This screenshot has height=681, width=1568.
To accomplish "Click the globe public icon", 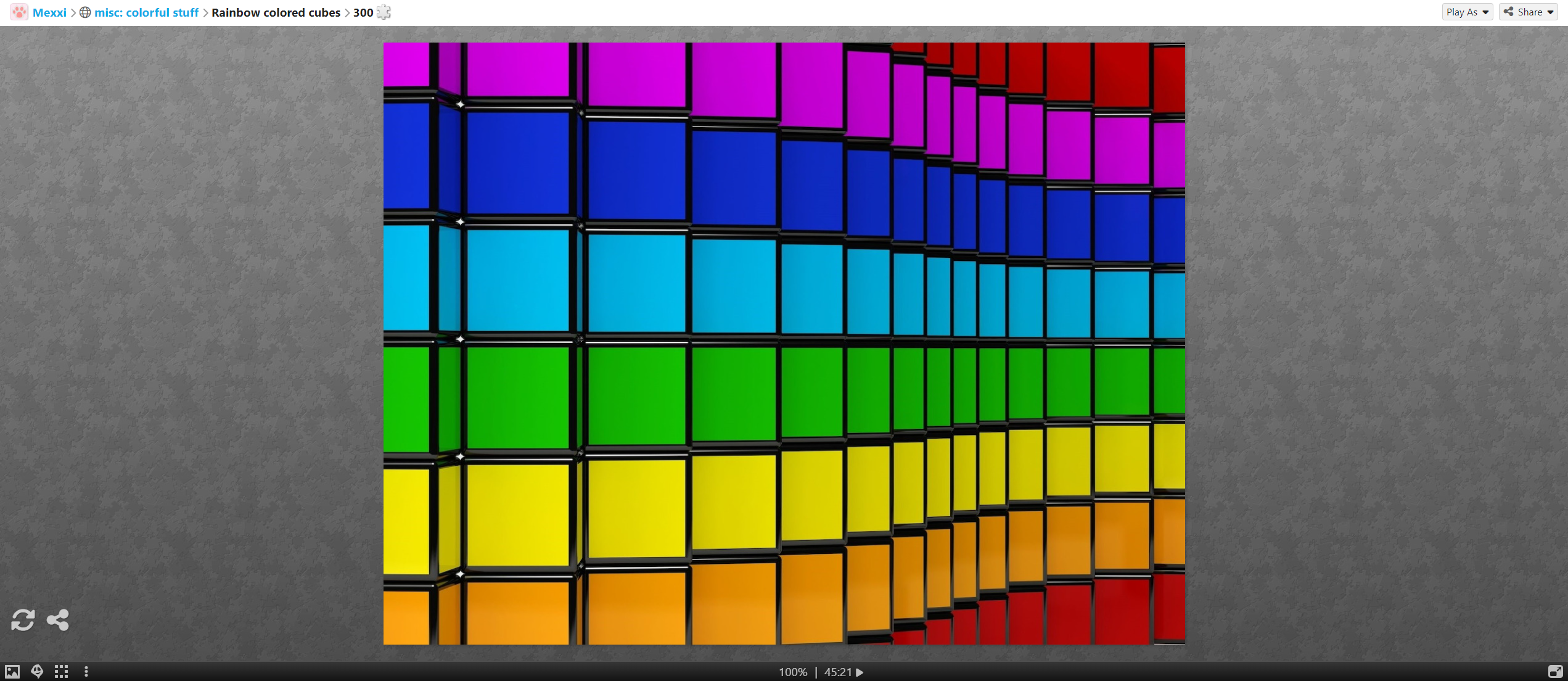I will (86, 12).
